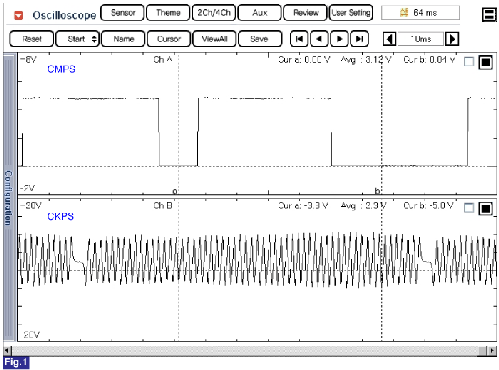The height and width of the screenshot is (370, 499).
Task: Click Ch A Cur a voltage readout
Action: click(x=304, y=60)
